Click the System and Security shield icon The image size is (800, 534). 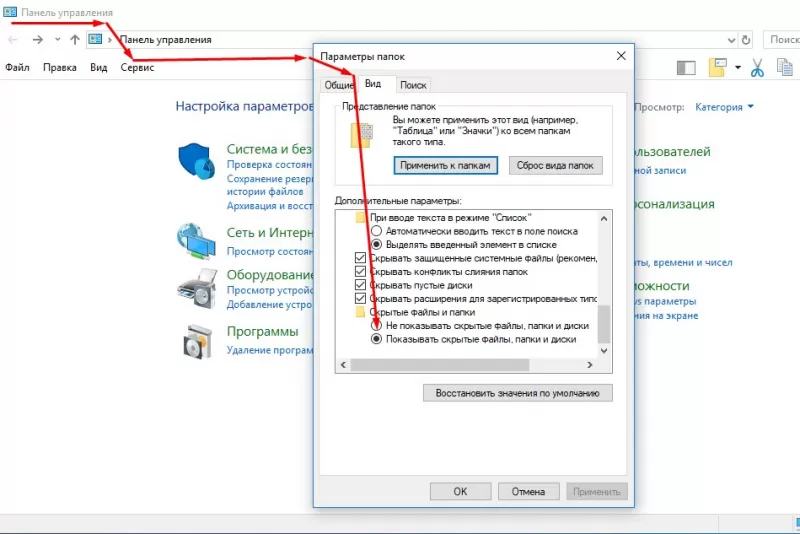point(196,161)
